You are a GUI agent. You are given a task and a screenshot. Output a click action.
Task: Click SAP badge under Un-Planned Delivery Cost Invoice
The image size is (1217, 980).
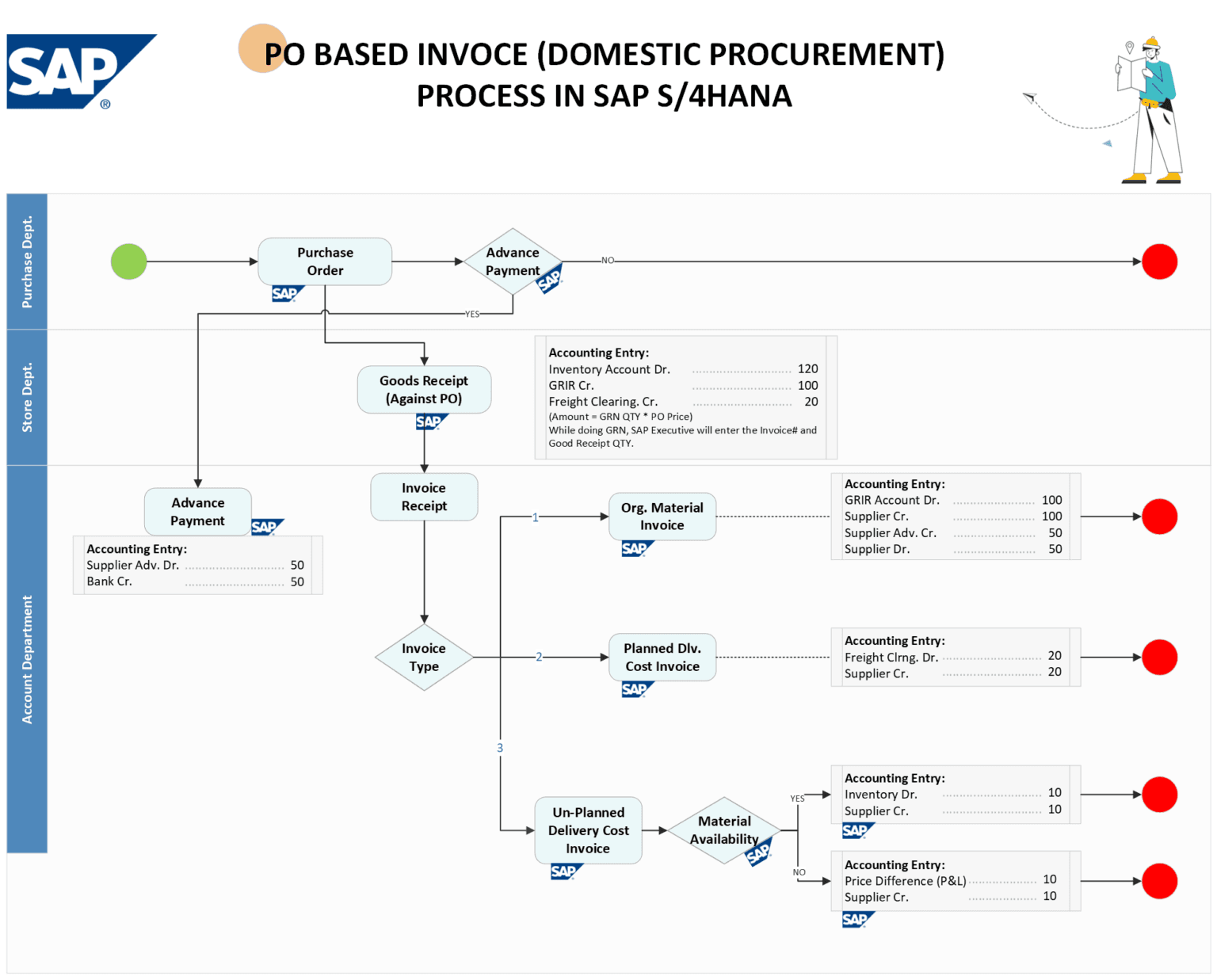coord(567,871)
